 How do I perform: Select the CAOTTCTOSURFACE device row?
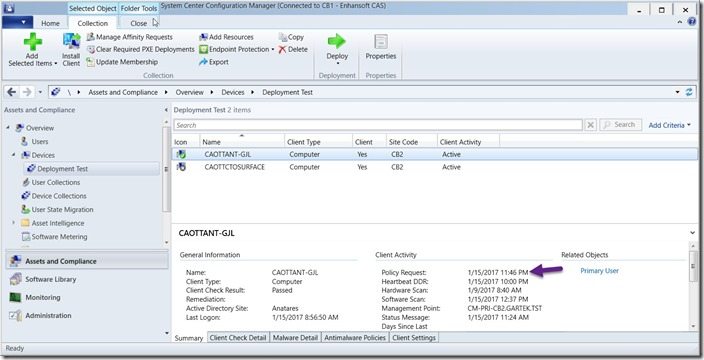pyautogui.click(x=435, y=167)
